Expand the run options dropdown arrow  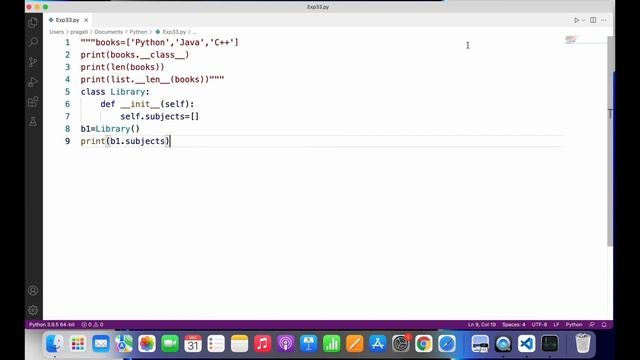click(583, 20)
